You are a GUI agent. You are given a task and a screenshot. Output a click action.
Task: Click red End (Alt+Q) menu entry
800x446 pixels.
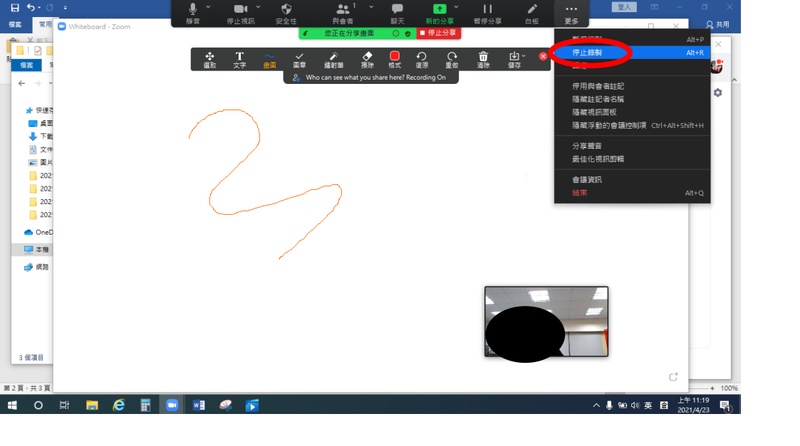tap(632, 193)
